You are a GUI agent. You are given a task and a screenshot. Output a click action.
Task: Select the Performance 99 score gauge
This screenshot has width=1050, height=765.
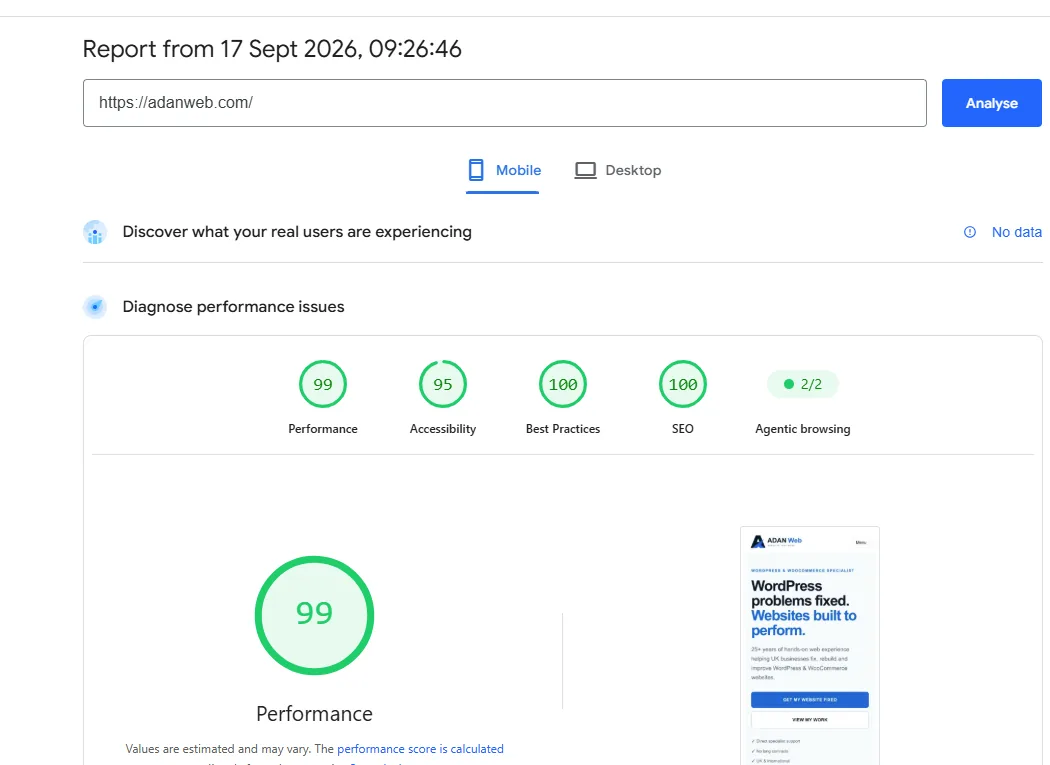click(x=323, y=384)
